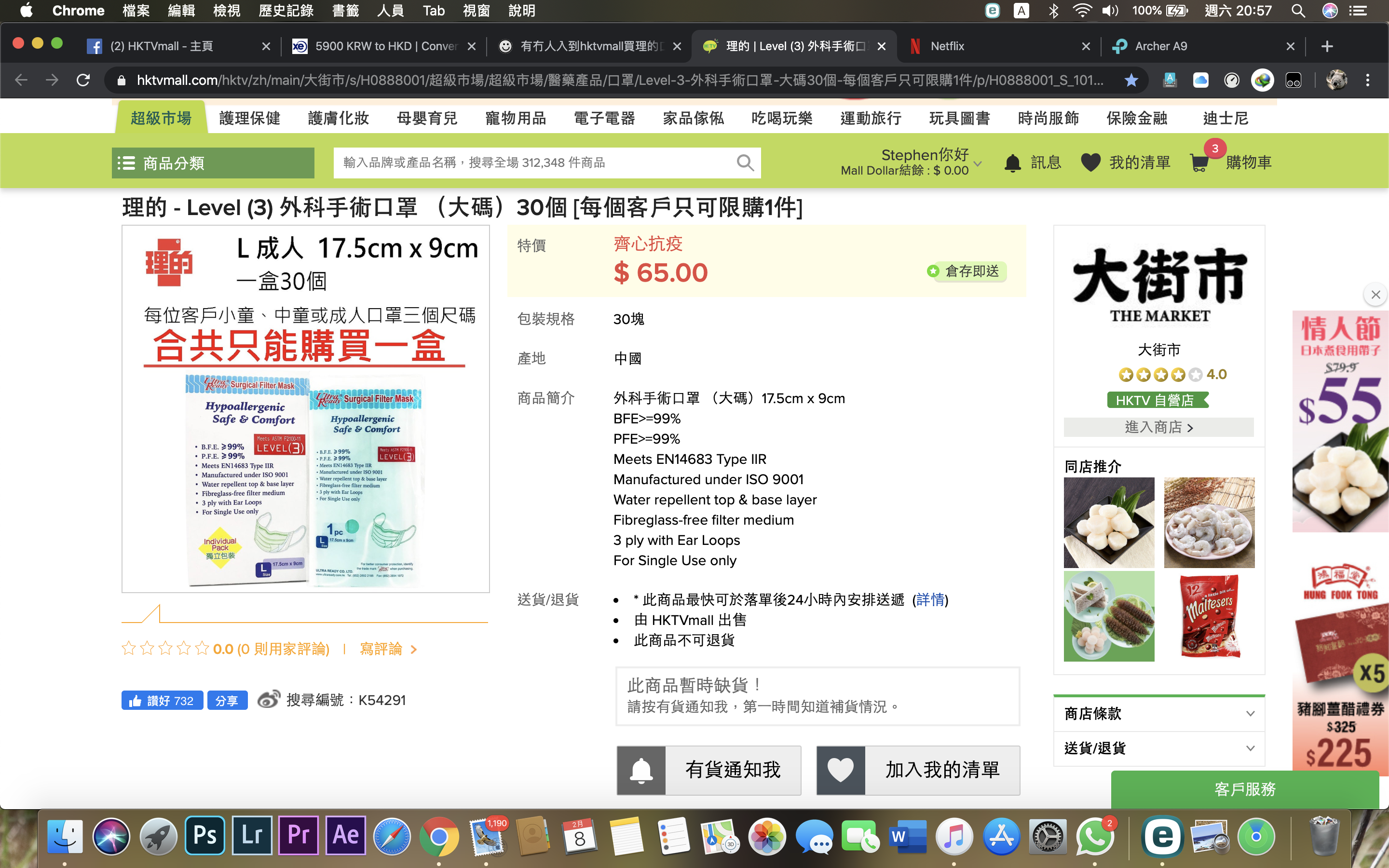The width and height of the screenshot is (1389, 868).
Task: Bookmark this page with the star icon
Action: click(x=1131, y=80)
